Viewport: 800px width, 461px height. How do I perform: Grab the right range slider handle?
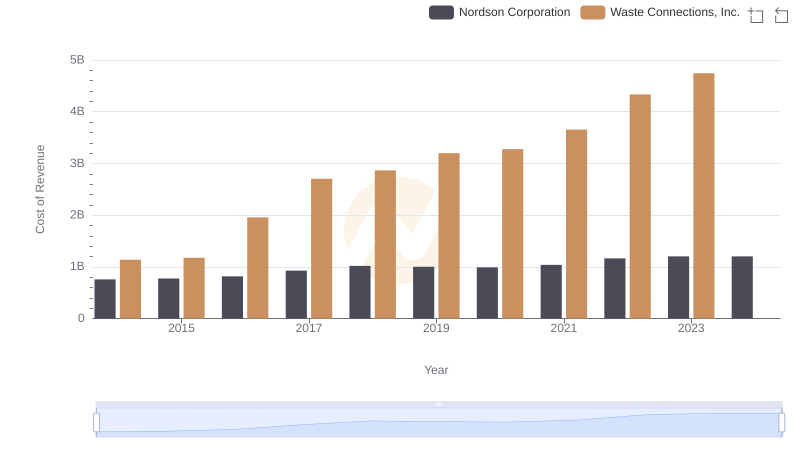pos(781,423)
